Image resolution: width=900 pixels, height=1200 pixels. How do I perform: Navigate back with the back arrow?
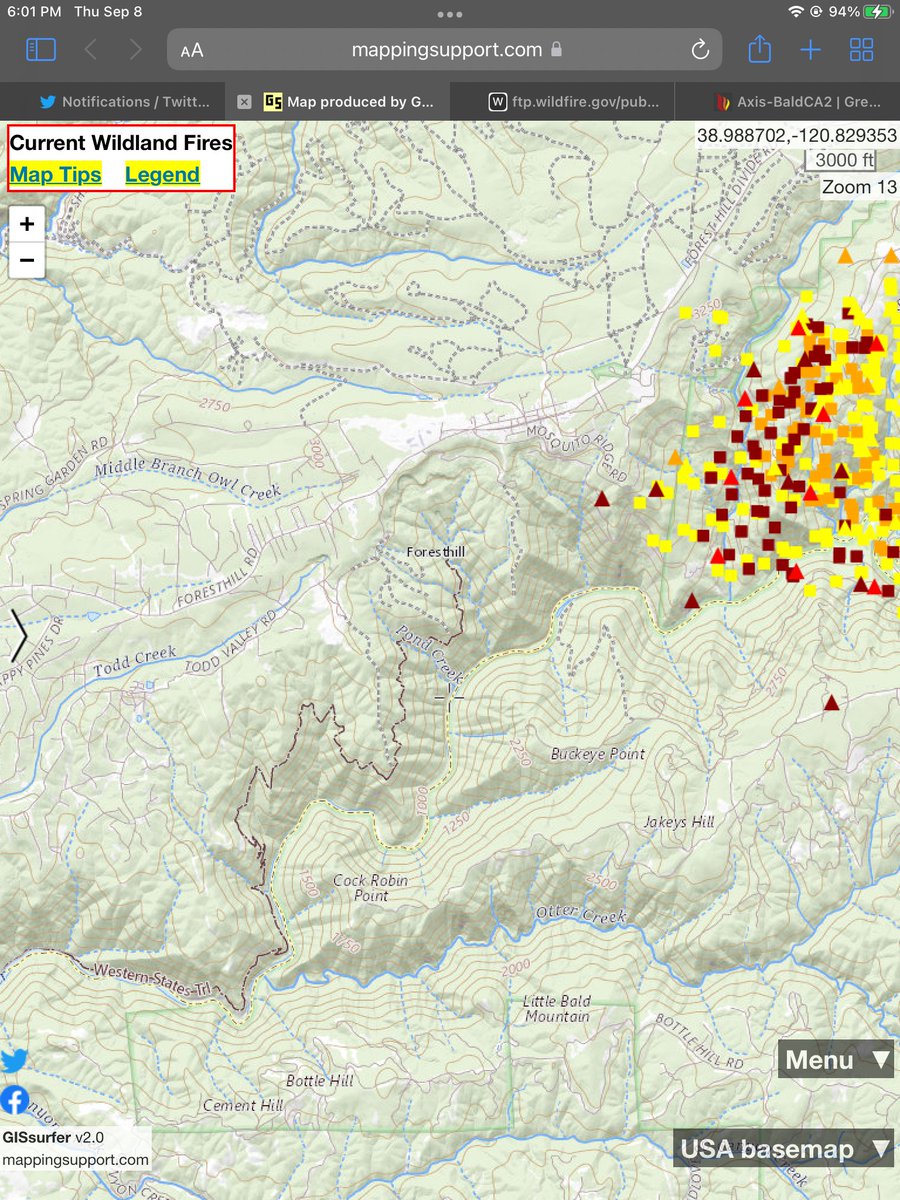tap(90, 49)
